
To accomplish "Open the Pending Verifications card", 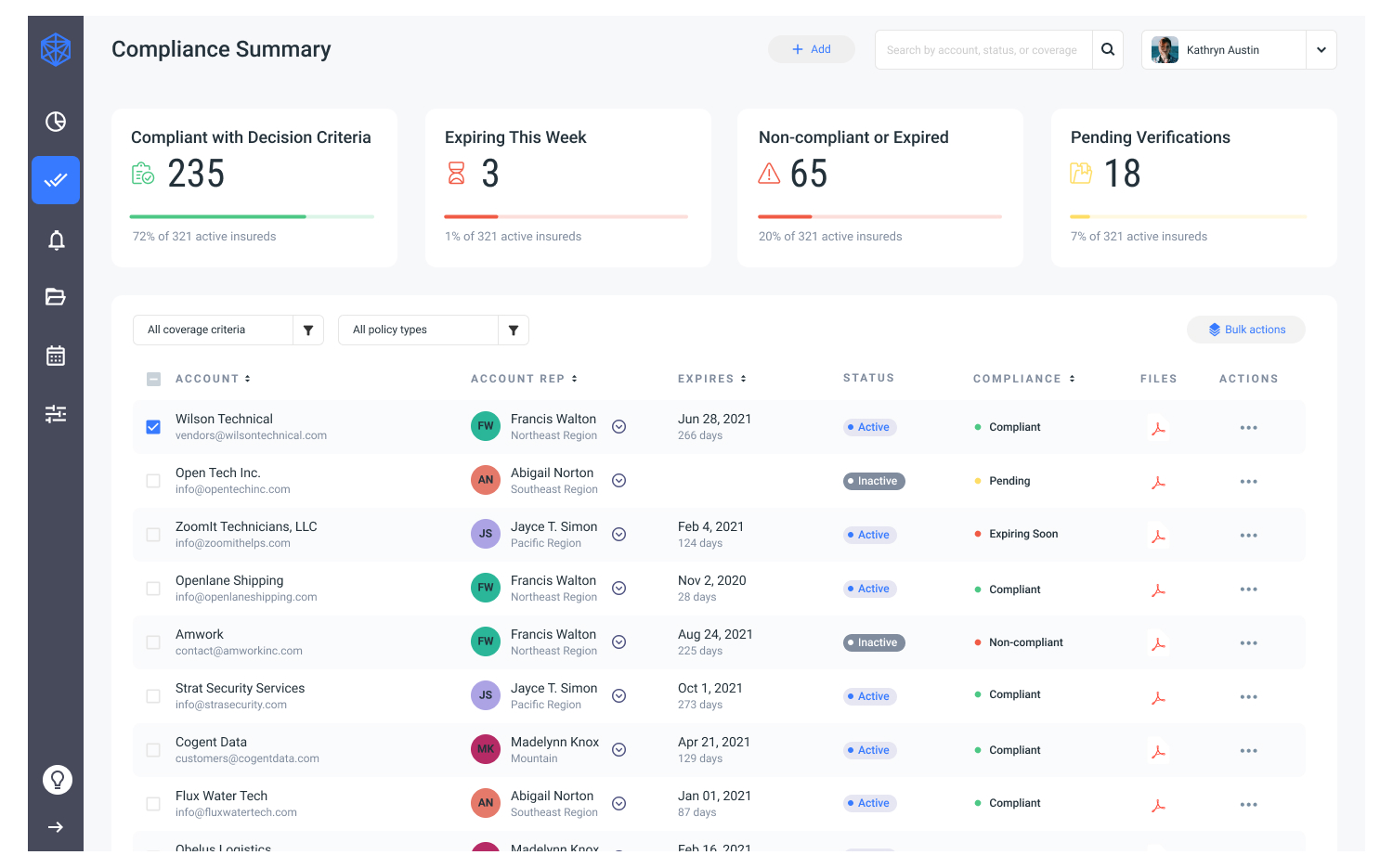I will tap(1194, 188).
